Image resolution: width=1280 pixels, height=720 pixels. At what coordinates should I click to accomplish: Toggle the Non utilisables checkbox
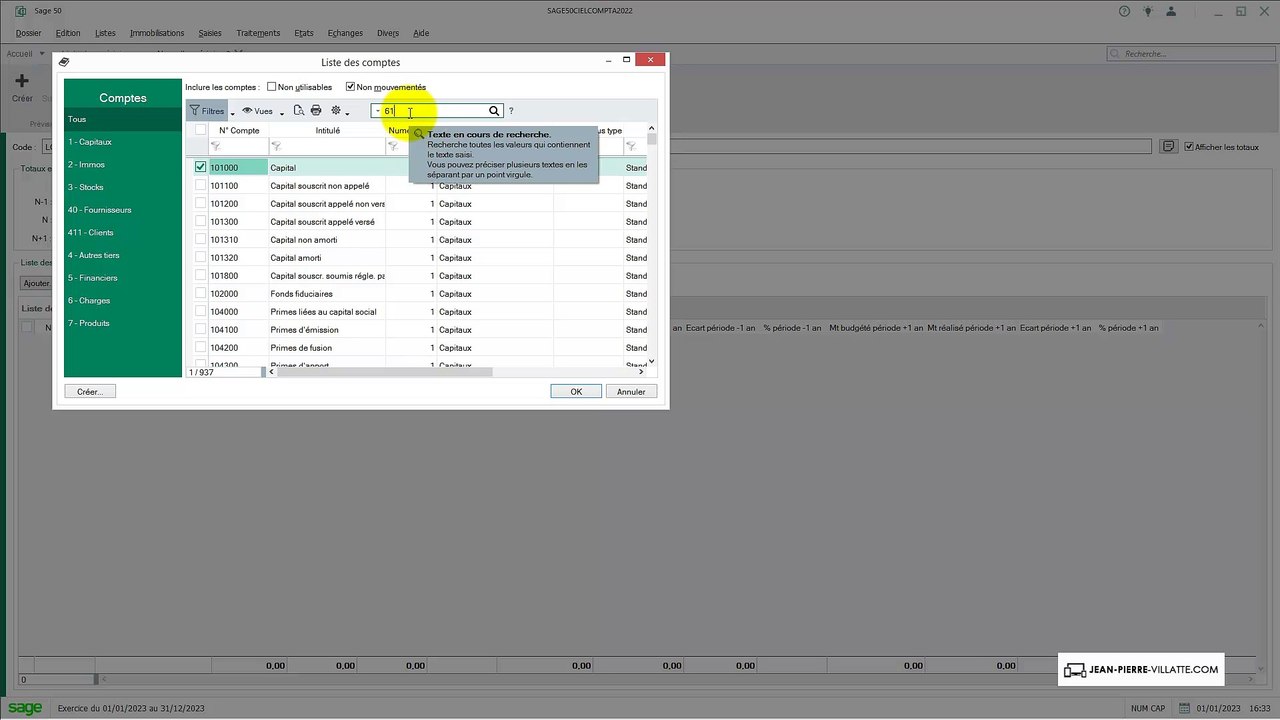click(271, 87)
